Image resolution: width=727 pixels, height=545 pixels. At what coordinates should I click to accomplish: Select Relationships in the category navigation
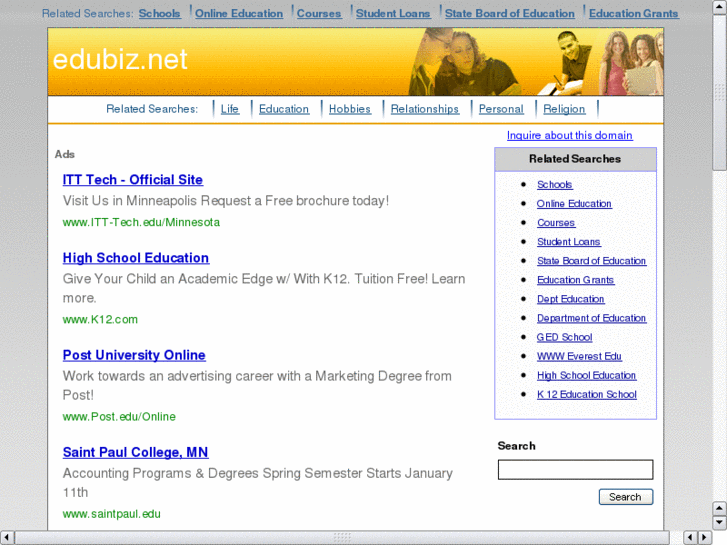[x=425, y=109]
